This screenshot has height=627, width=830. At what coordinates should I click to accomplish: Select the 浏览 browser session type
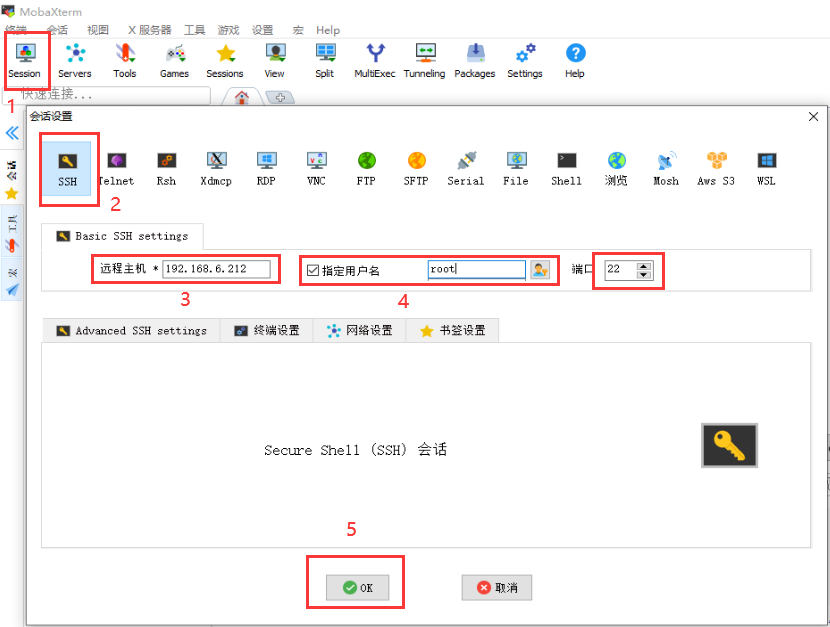pyautogui.click(x=616, y=169)
